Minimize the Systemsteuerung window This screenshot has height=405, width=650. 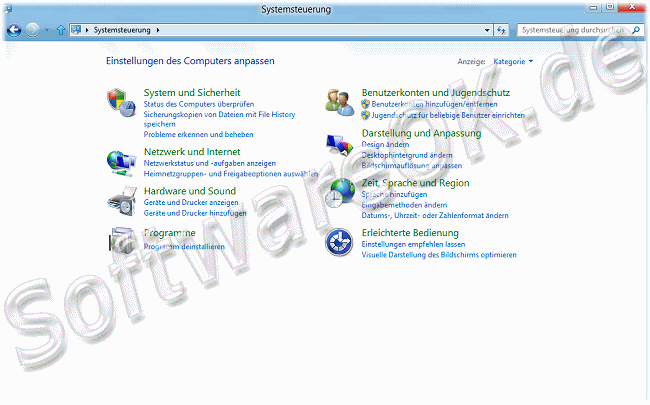tap(594, 7)
